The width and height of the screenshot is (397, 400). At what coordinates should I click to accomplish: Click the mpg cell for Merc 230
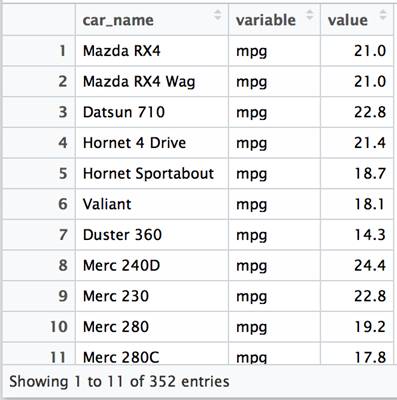pos(274,296)
